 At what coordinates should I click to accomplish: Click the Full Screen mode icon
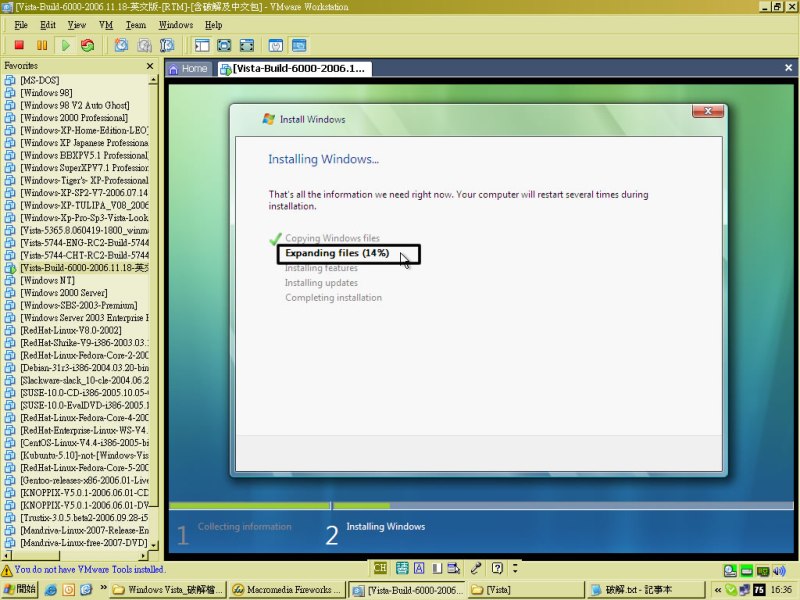247,45
